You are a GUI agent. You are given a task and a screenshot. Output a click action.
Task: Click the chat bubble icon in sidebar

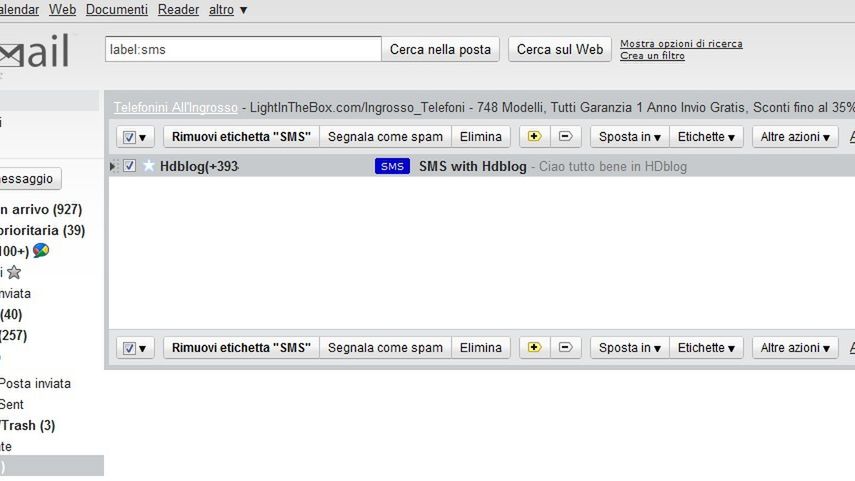(41, 250)
